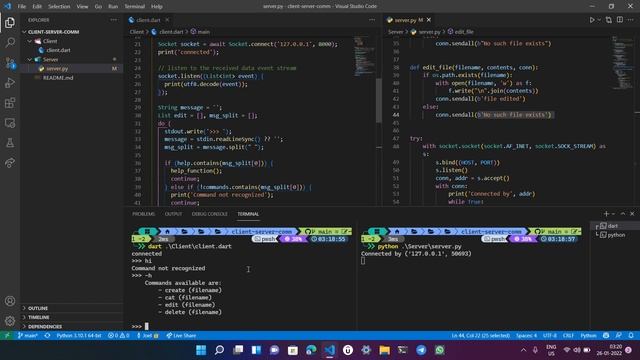Screen dimensions: 640x360
Task: Open the Explorer view in activity bar
Action: (10, 22)
